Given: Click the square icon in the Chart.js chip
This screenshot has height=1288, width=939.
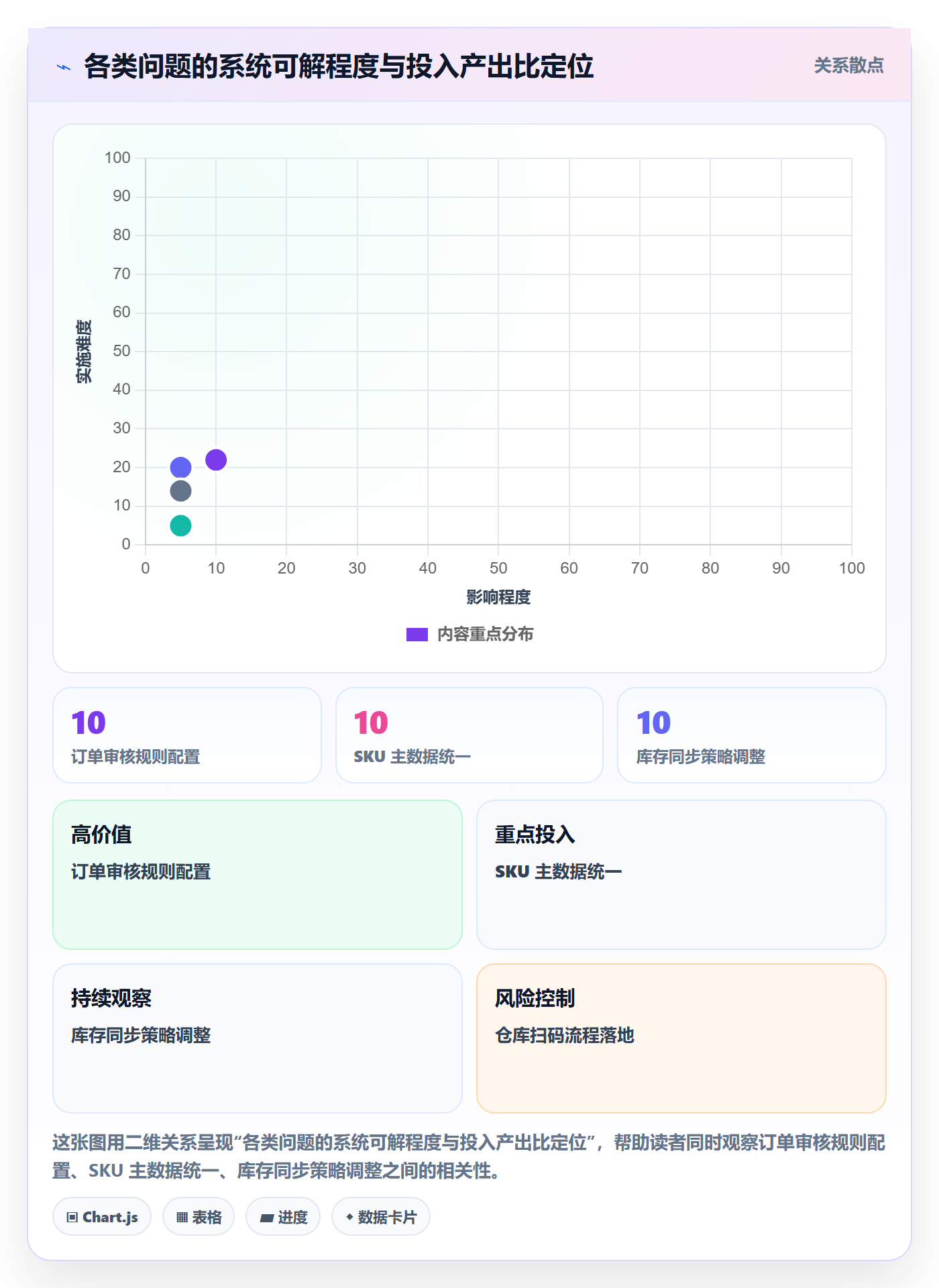Looking at the screenshot, I should point(72,1218).
